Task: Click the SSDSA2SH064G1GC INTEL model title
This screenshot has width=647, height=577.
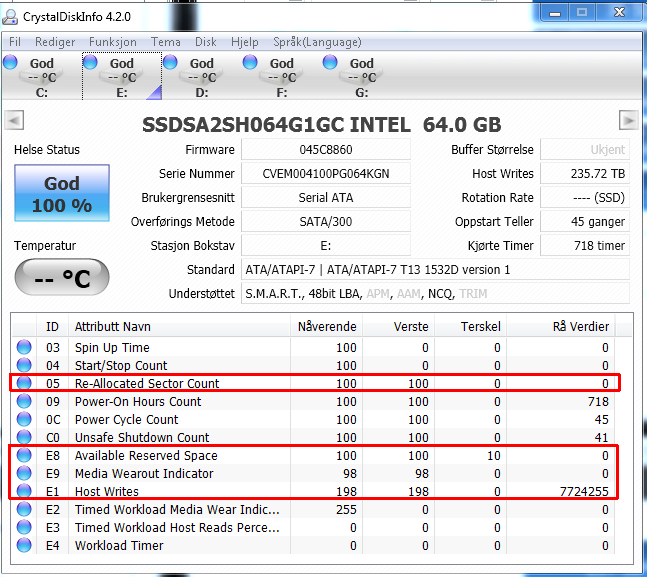Action: pos(276,125)
